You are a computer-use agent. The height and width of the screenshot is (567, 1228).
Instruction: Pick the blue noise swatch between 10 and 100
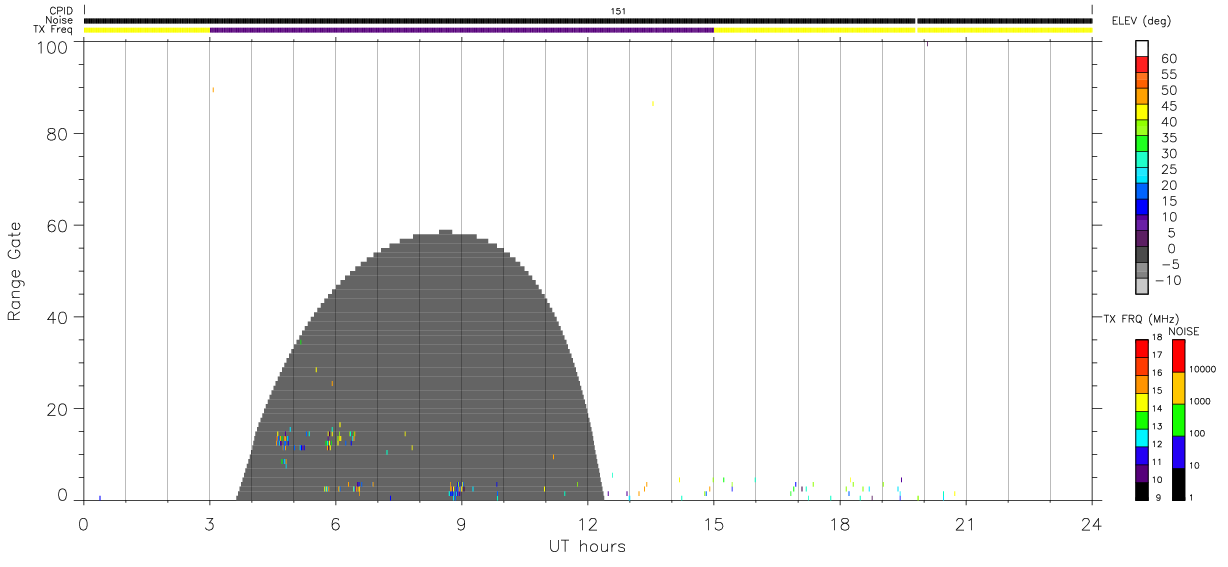[x=1178, y=452]
